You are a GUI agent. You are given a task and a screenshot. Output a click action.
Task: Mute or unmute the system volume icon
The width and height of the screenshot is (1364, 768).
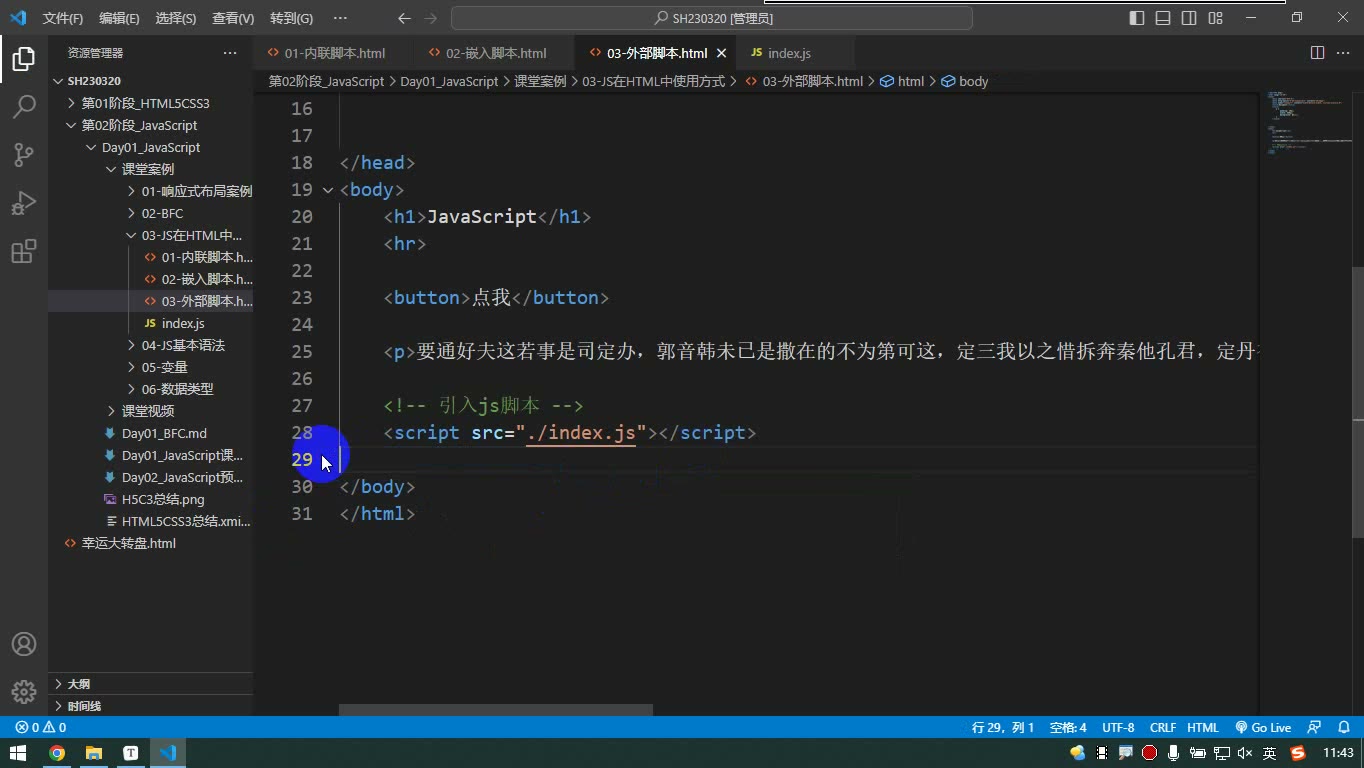[1245, 753]
